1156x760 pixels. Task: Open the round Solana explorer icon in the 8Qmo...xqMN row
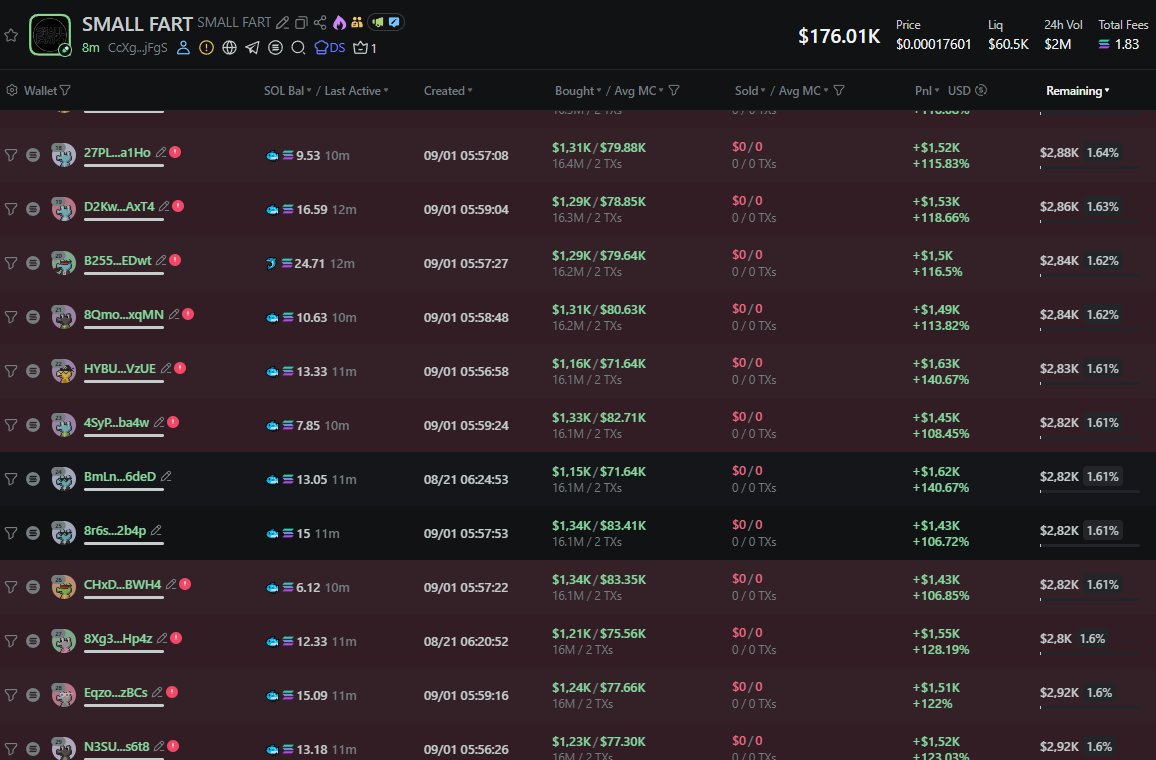pyautogui.click(x=33, y=317)
